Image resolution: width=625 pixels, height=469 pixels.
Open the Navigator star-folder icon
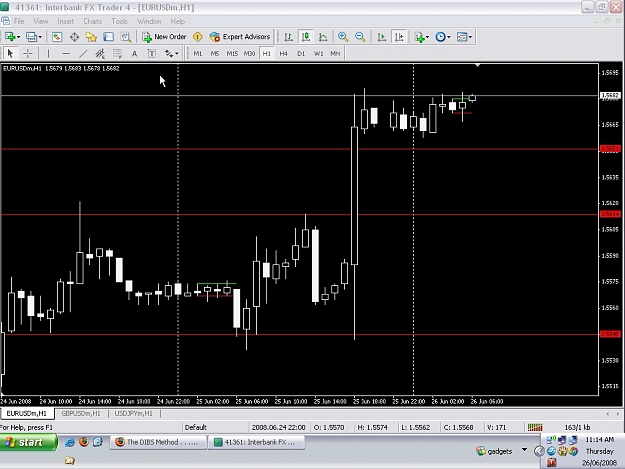point(91,37)
